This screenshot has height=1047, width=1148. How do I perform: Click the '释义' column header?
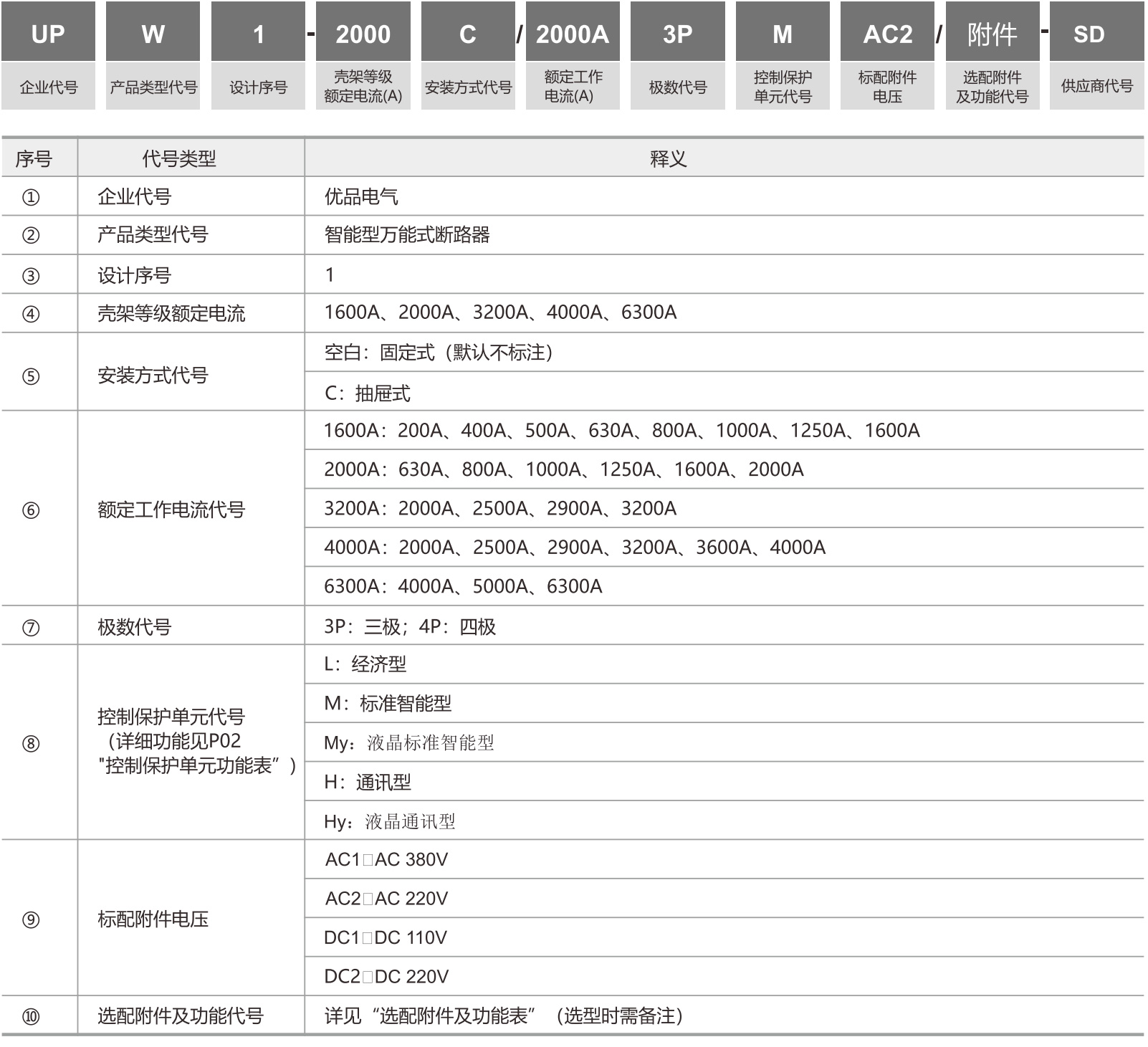tap(668, 158)
